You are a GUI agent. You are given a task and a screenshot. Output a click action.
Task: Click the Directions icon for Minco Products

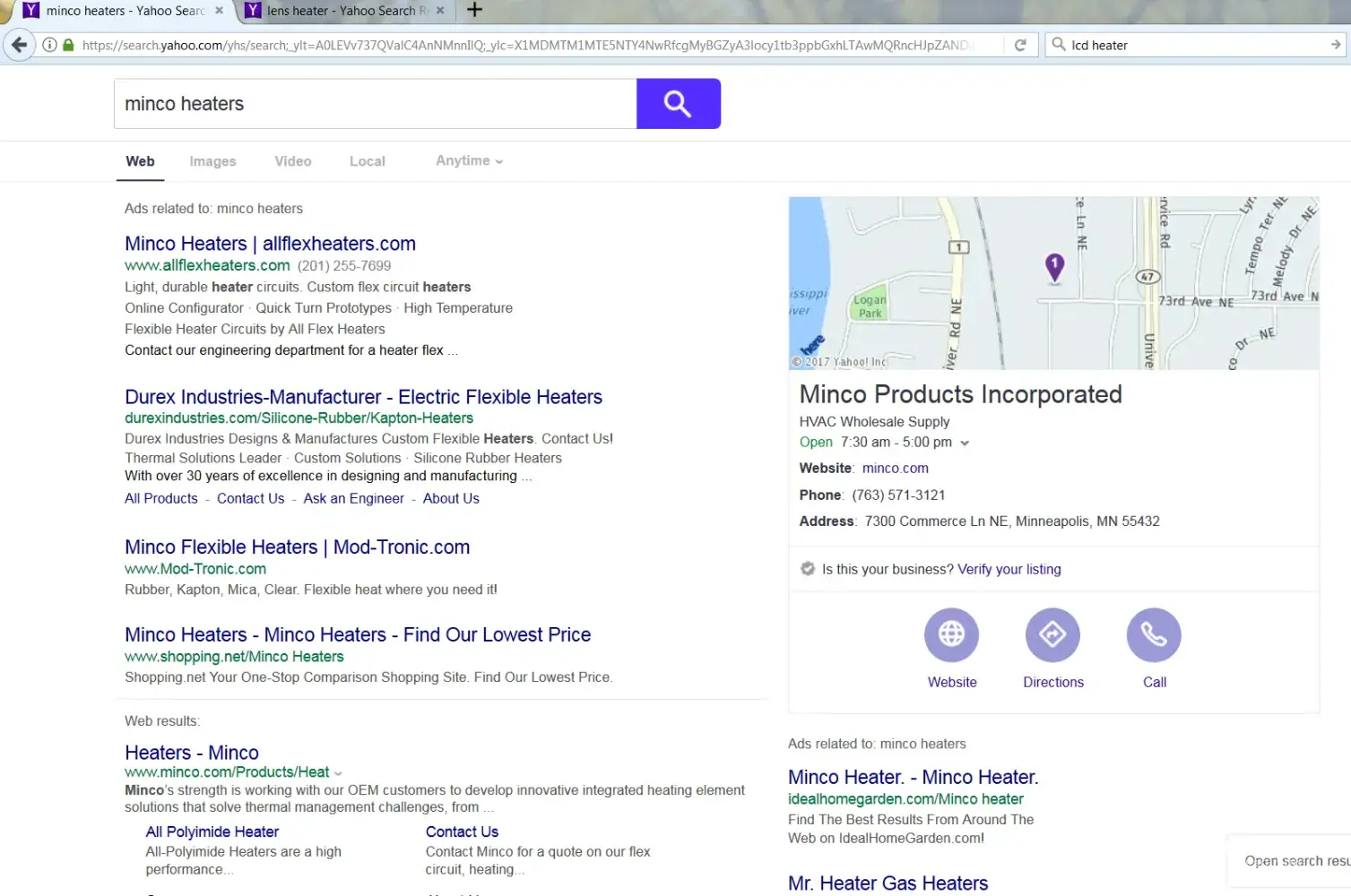pos(1052,634)
